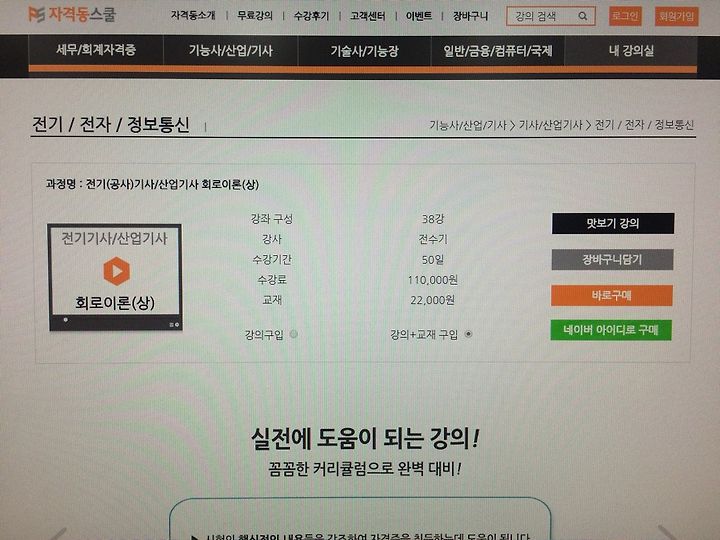Open 수강후기 menu

[x=311, y=16]
